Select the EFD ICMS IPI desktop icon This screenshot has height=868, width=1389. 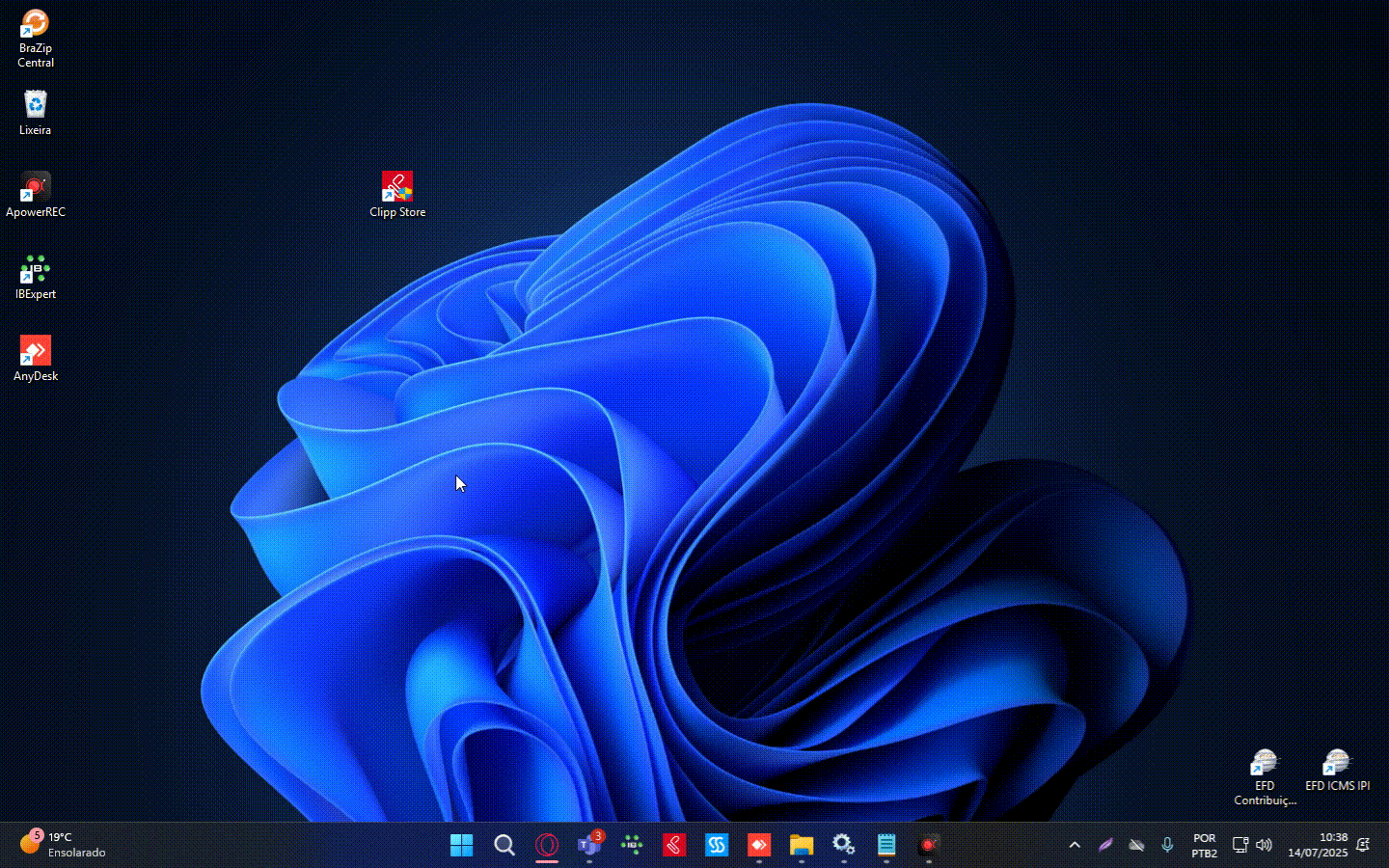pyautogui.click(x=1337, y=764)
